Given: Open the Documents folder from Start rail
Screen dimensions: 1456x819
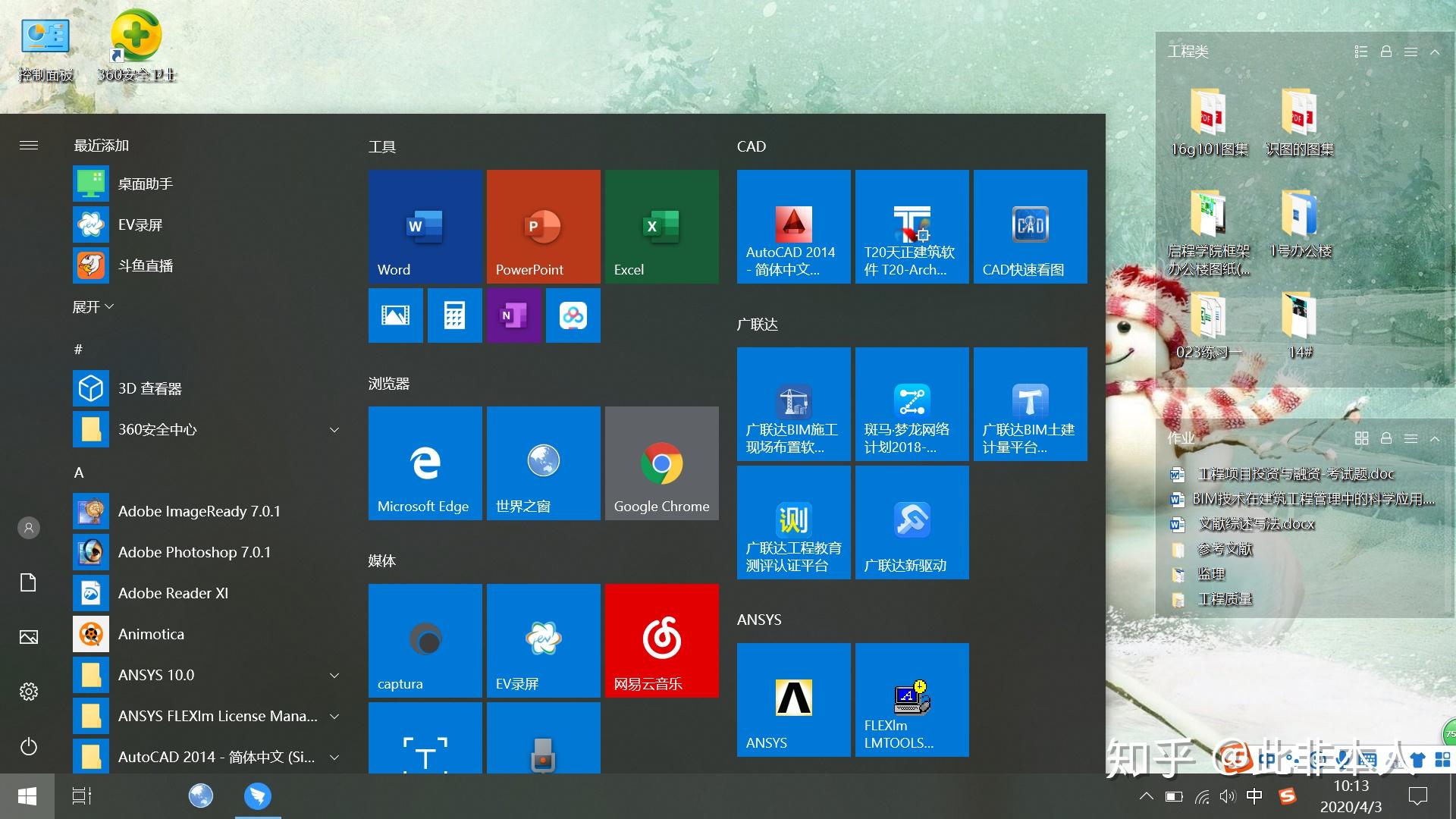Looking at the screenshot, I should click(29, 582).
